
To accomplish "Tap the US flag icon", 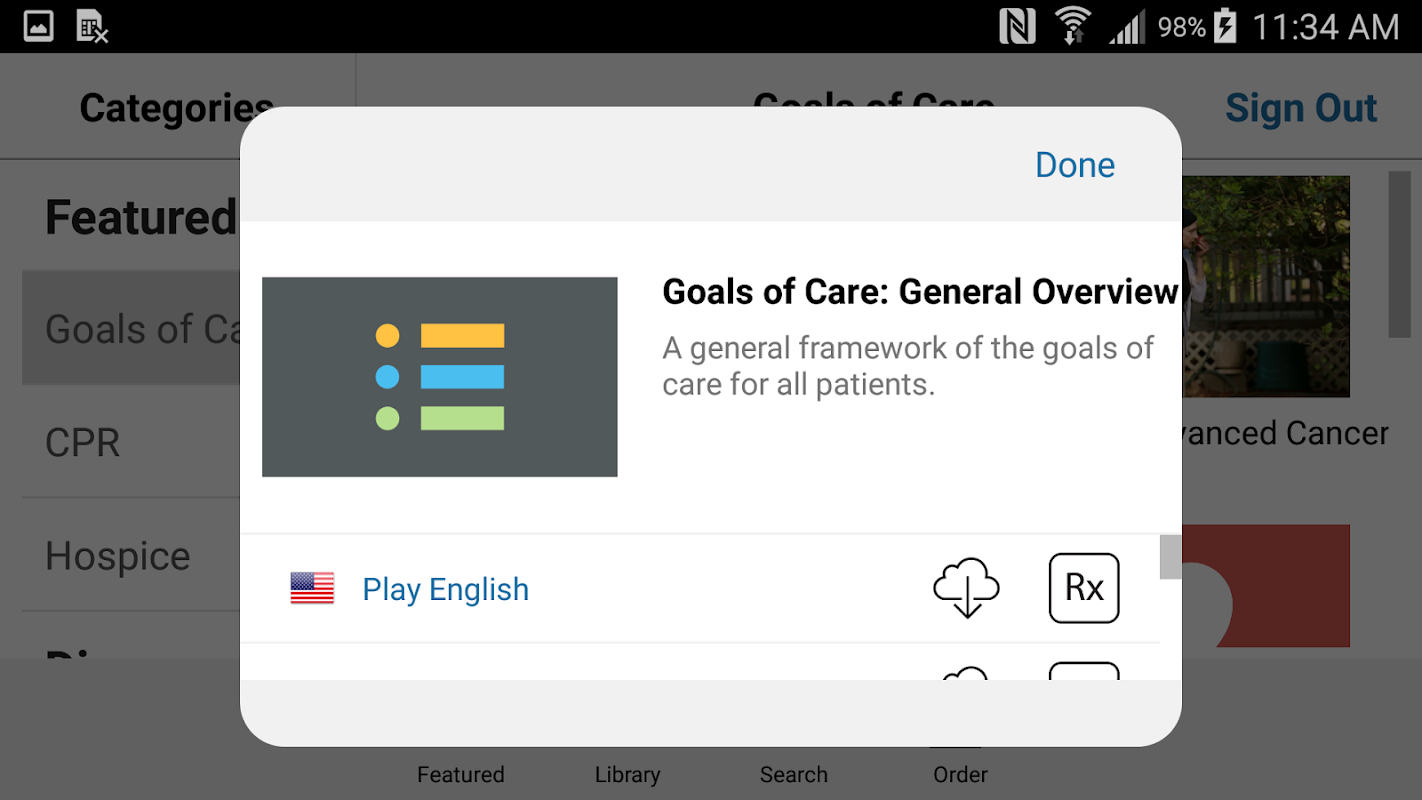I will (312, 588).
